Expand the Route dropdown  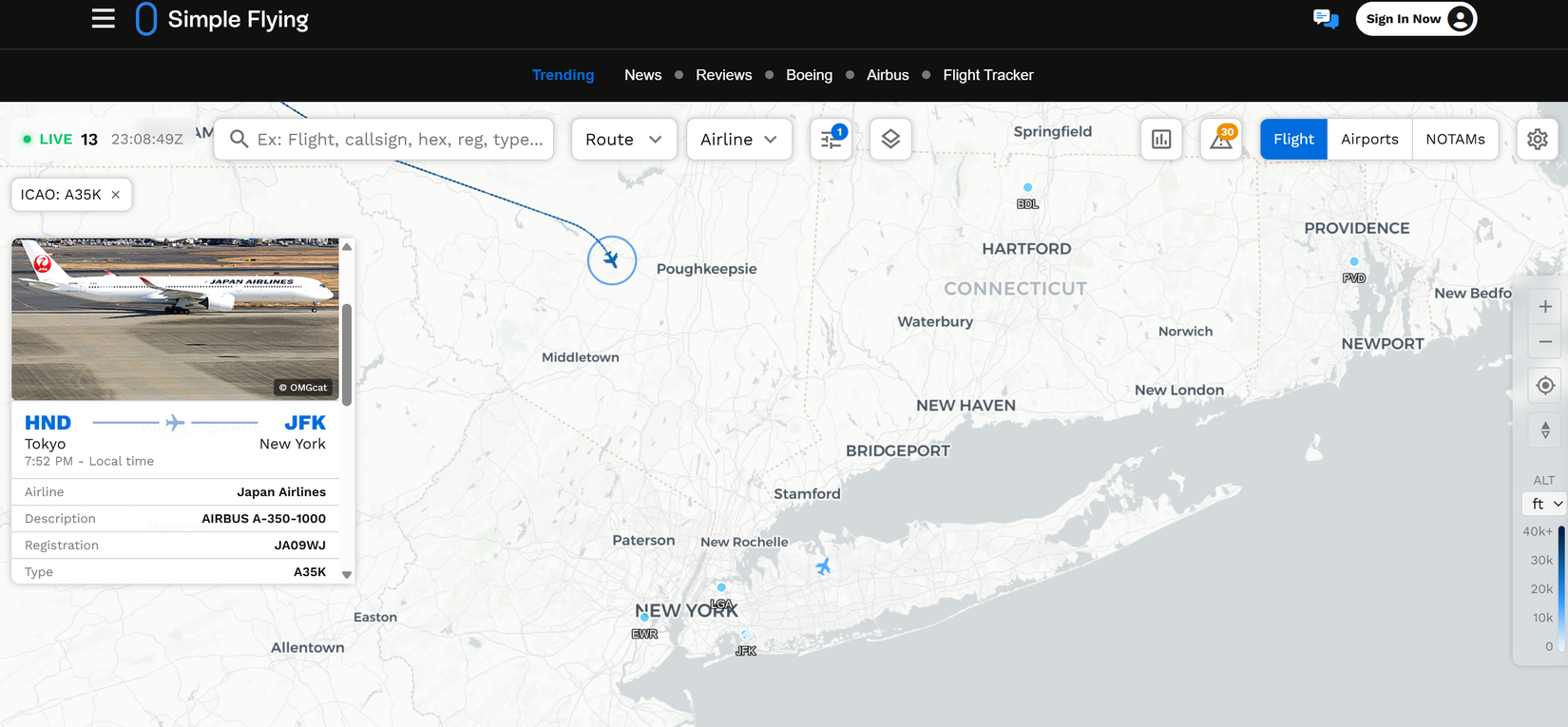624,139
